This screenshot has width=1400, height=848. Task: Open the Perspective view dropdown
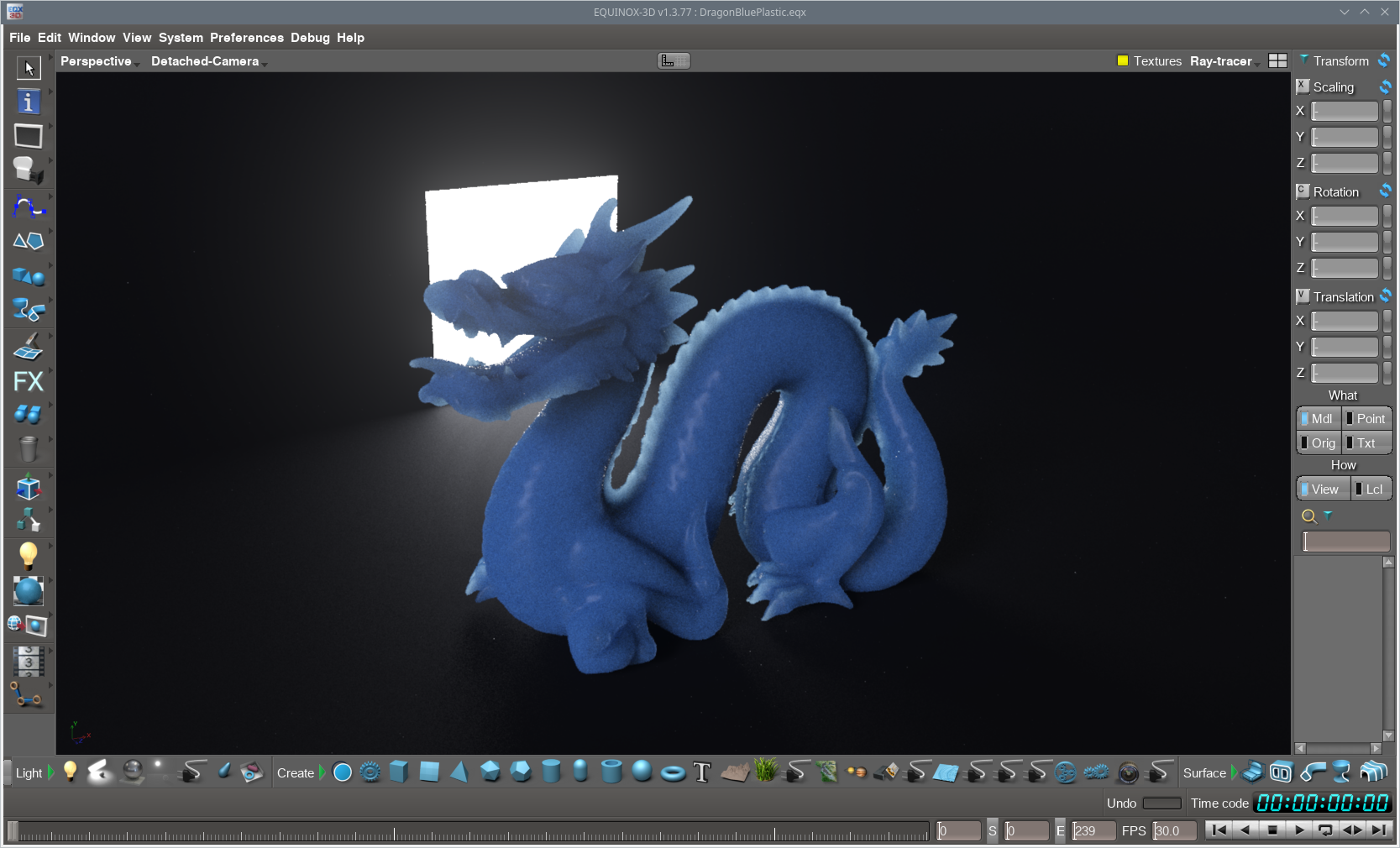98,61
